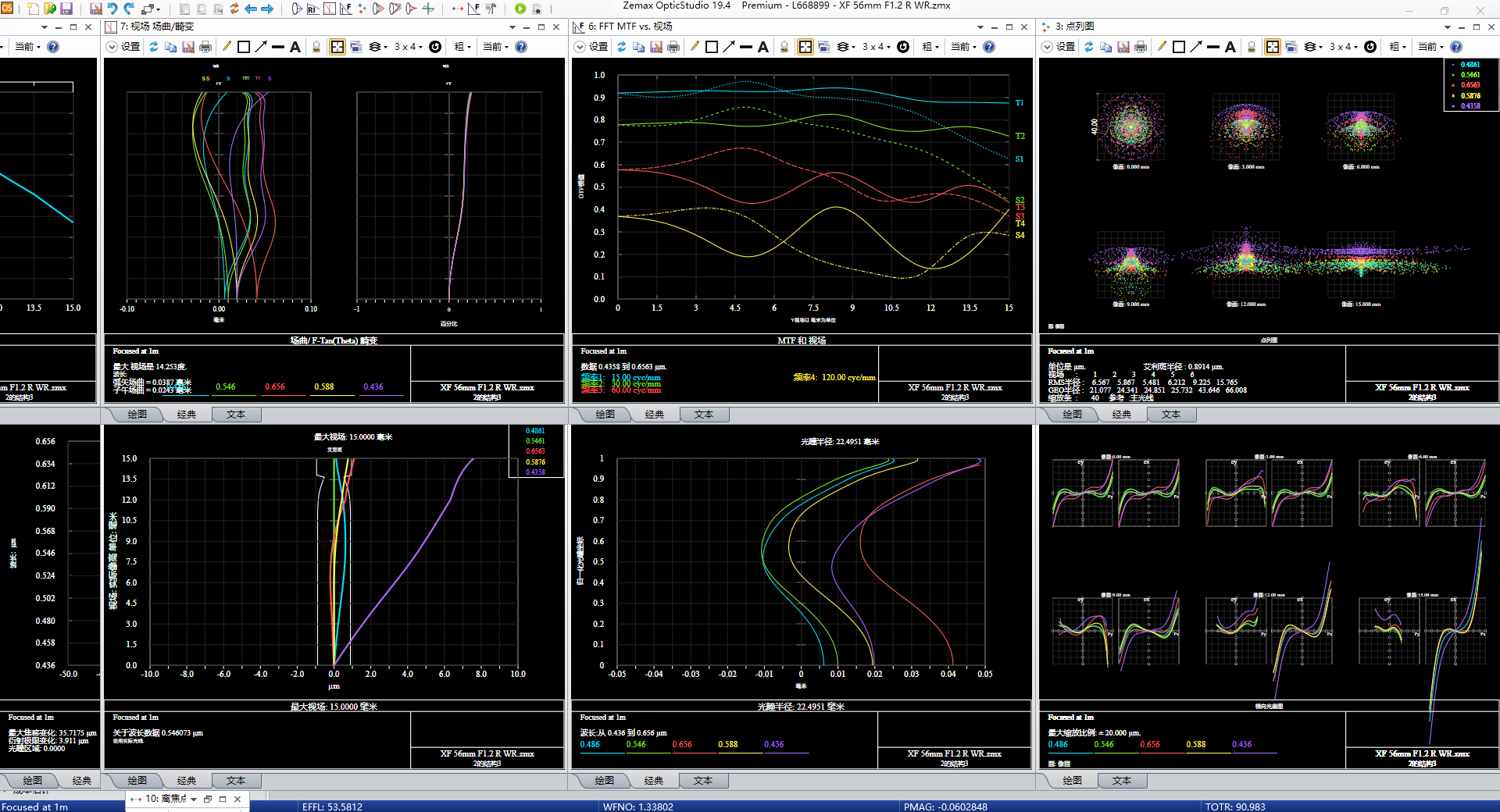Open the 3 x 4 layout dropdown in field curvature window
This screenshot has width=1500, height=812.
408,47
